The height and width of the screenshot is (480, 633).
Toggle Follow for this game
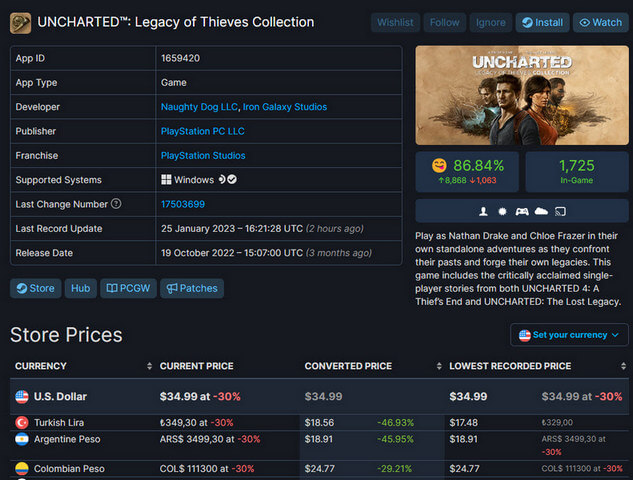click(x=444, y=23)
